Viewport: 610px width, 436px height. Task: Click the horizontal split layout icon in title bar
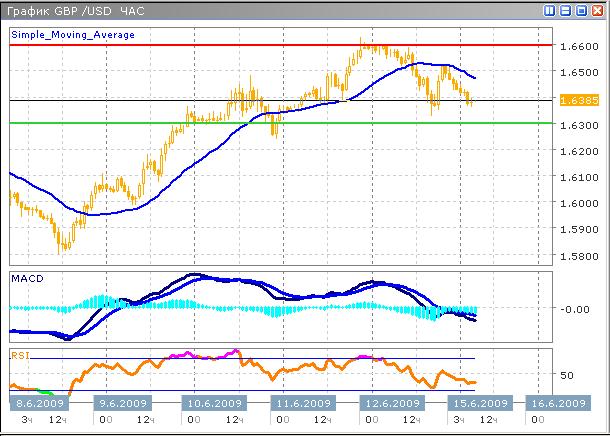(x=565, y=11)
